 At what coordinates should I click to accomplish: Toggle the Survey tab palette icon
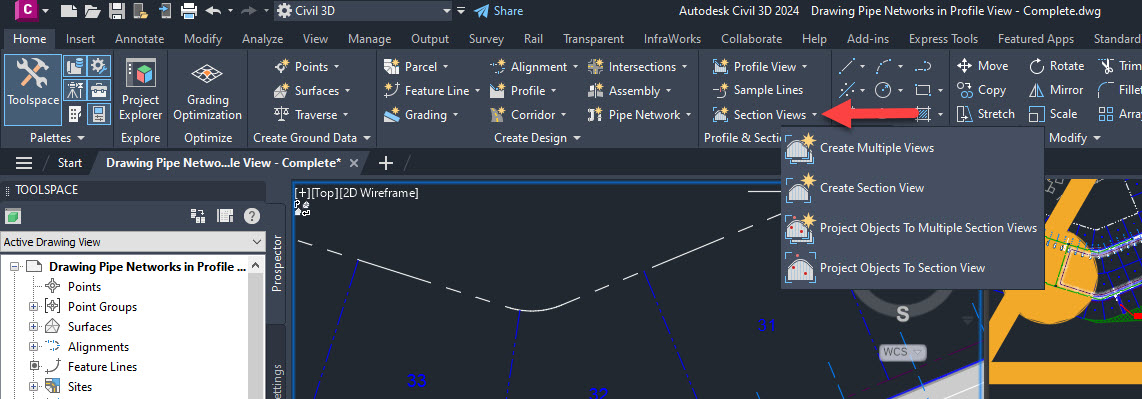pyautogui.click(x=74, y=90)
